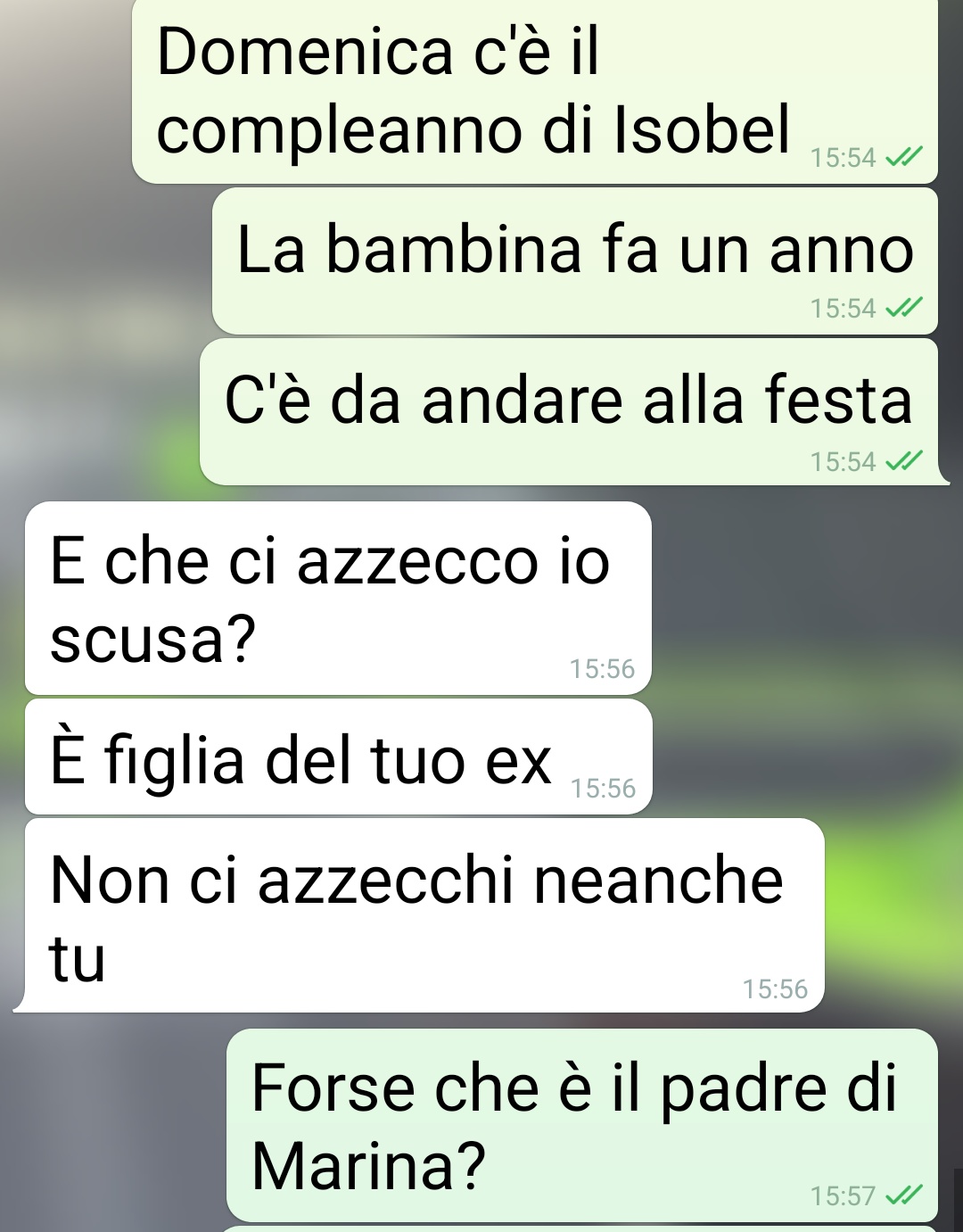Click the word "Marina?" in the last message
963x1232 pixels.
tap(369, 1166)
